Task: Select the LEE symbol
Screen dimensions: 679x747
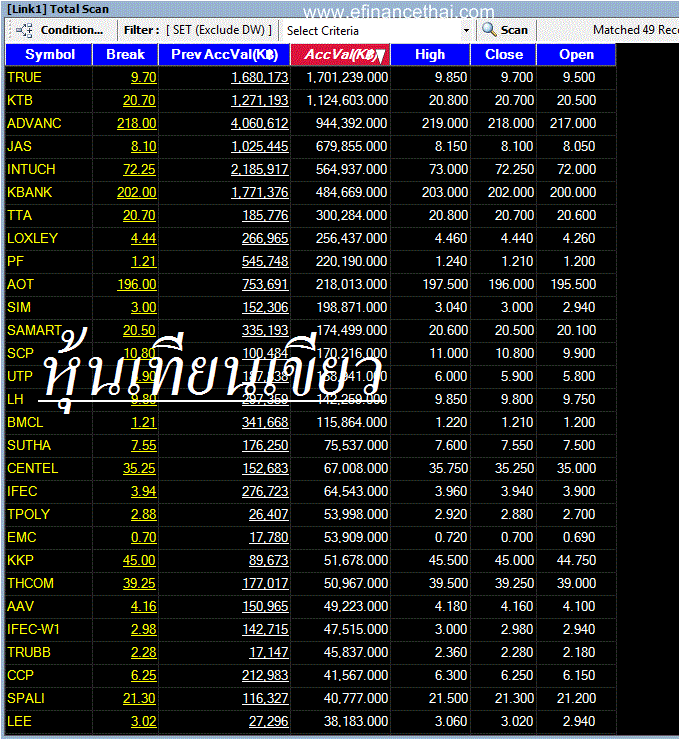Action: click(x=20, y=721)
